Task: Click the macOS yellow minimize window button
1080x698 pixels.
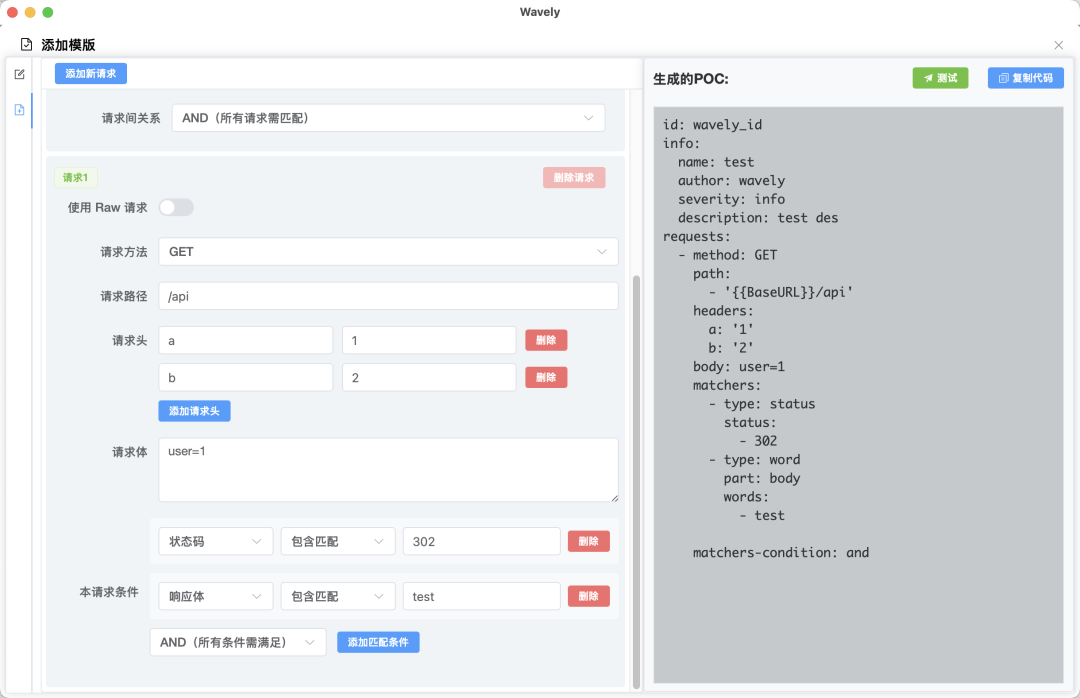Action: tap(30, 12)
